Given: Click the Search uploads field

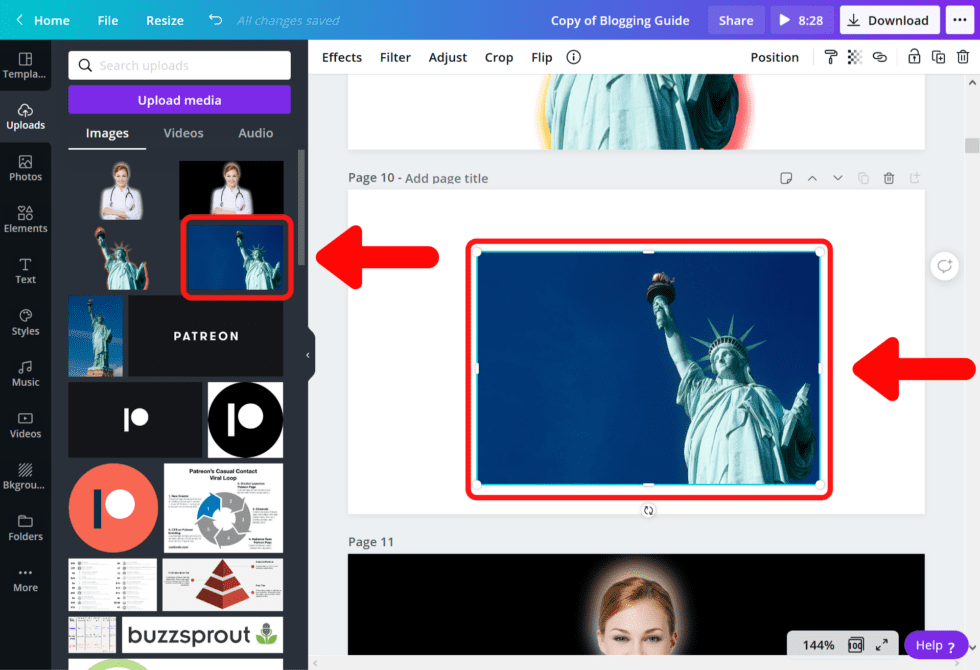Looking at the screenshot, I should (x=179, y=65).
